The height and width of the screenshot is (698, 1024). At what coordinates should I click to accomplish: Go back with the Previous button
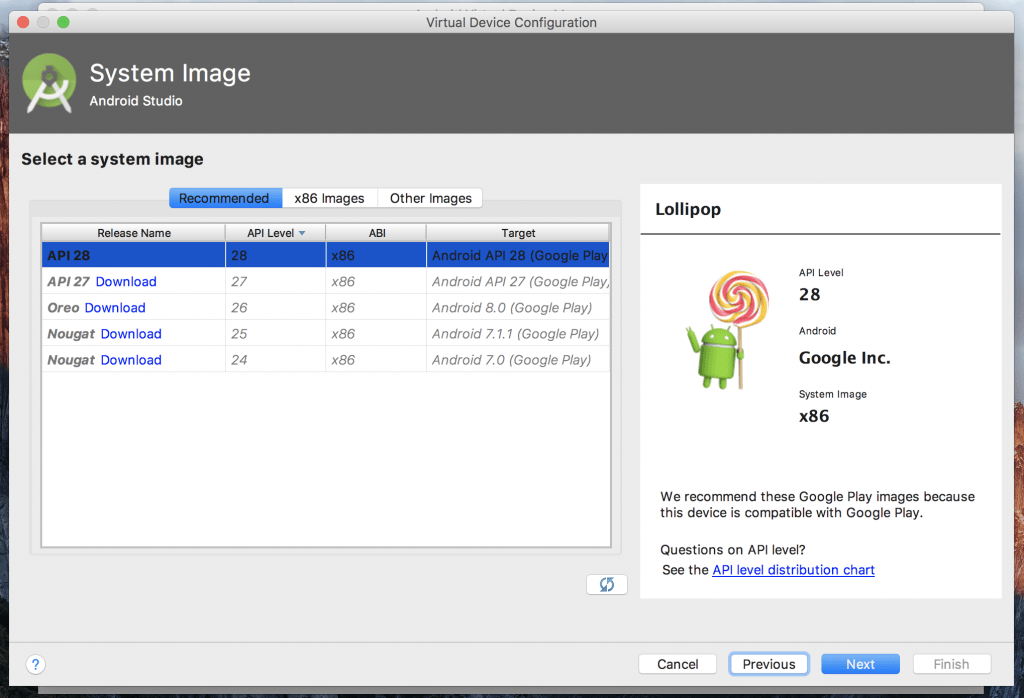[769, 664]
